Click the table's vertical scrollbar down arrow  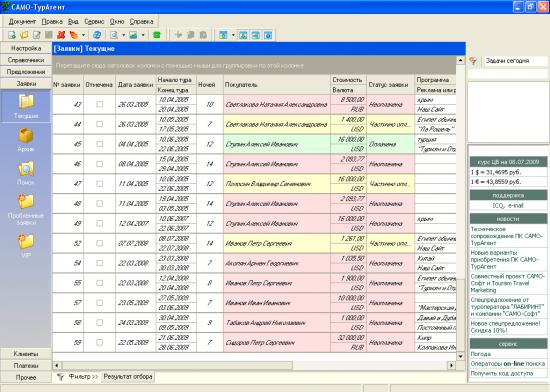pos(461,356)
